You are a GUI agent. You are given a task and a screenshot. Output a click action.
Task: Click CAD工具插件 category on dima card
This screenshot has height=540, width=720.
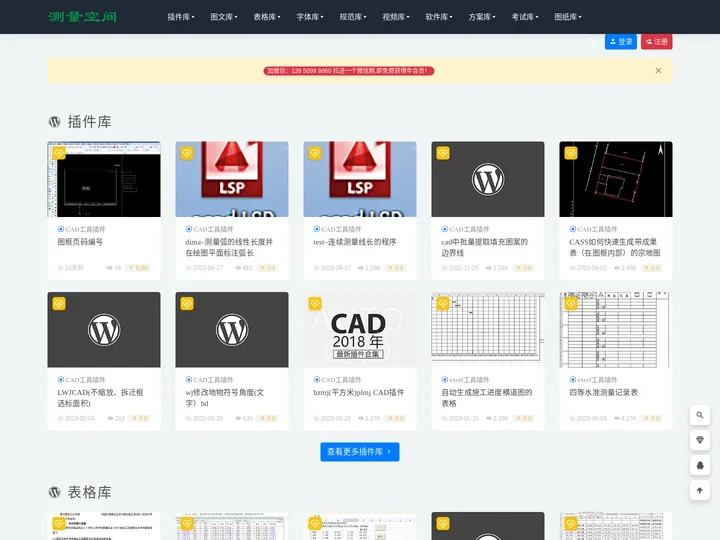tap(209, 229)
